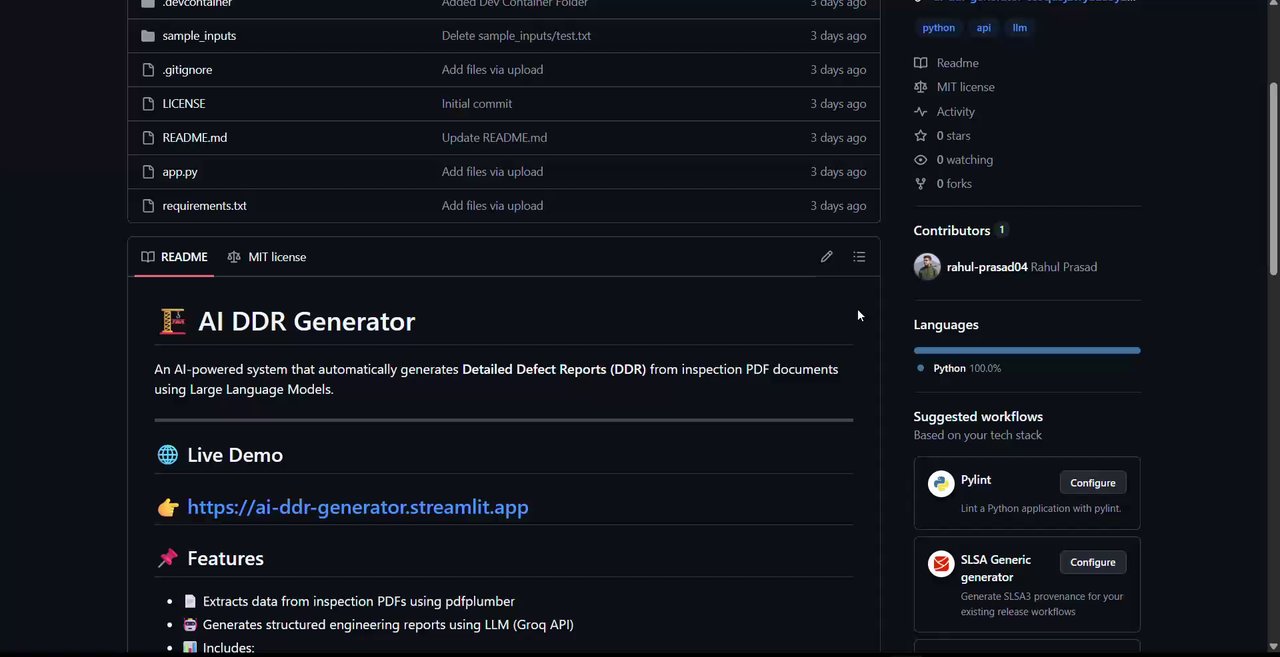This screenshot has height=657, width=1280.
Task: Click the page vertical scrollbar
Action: click(x=1273, y=178)
